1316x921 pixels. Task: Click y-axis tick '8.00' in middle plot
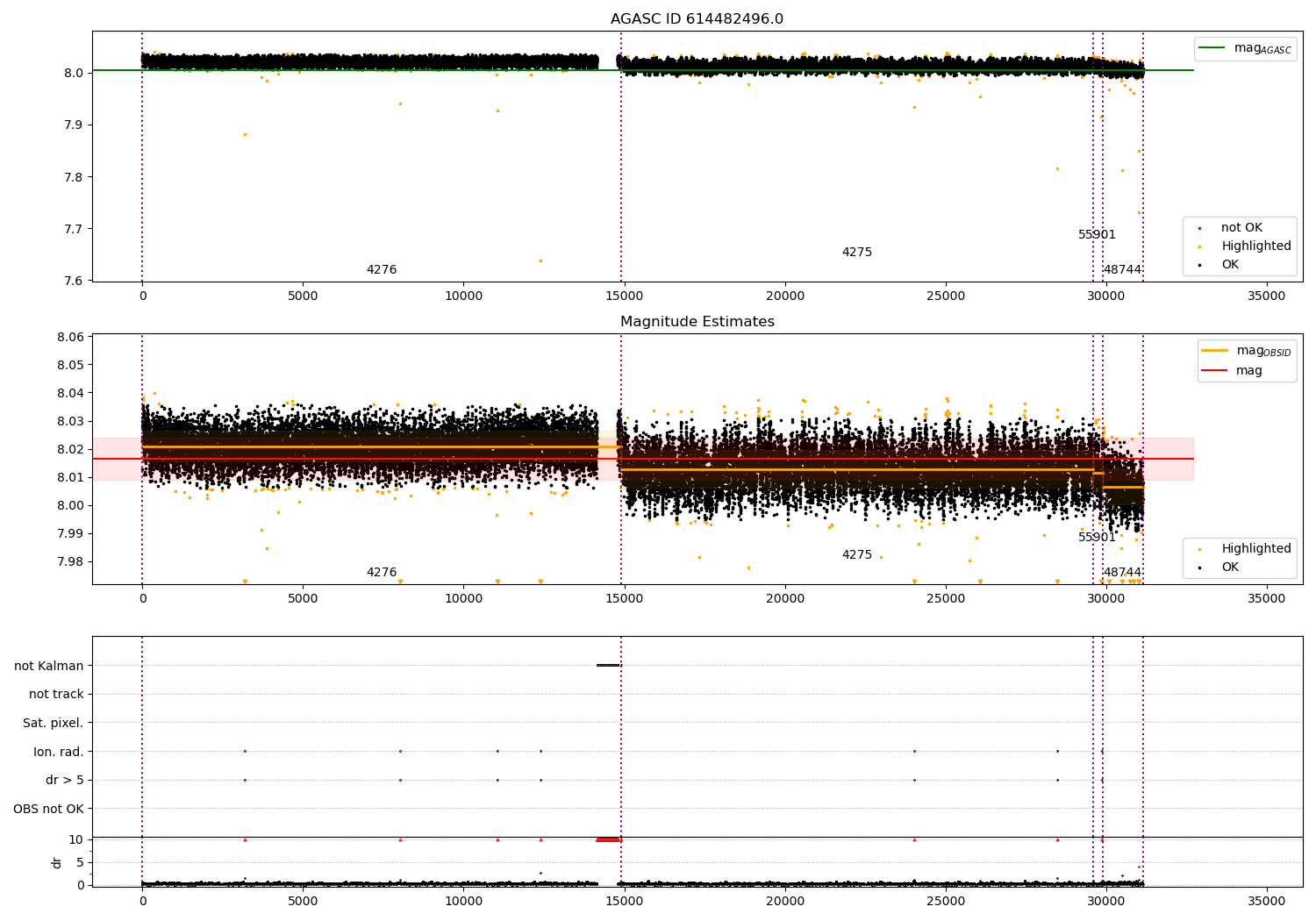tap(71, 505)
